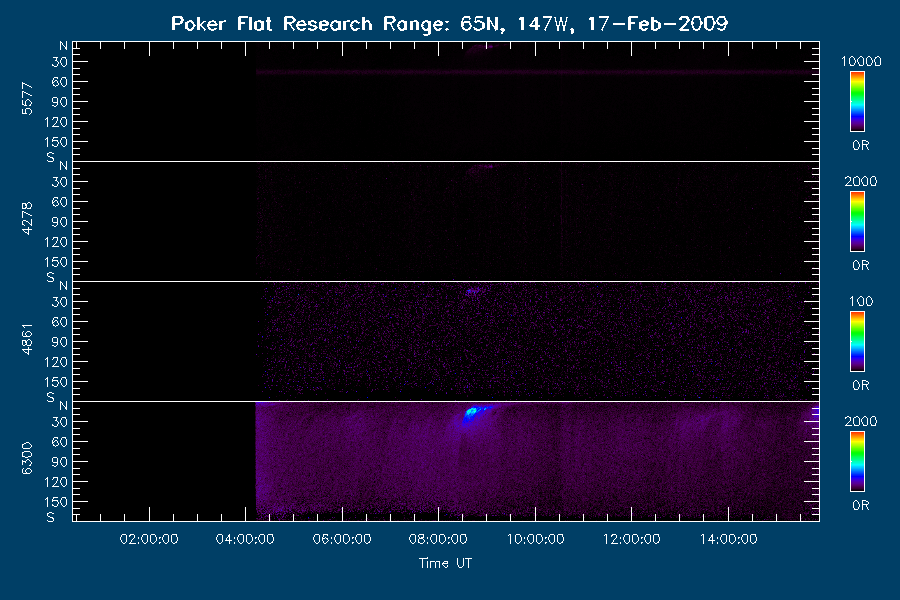This screenshot has height=600, width=900.
Task: Select the 6300 panel axis label
Action: pyautogui.click(x=27, y=458)
